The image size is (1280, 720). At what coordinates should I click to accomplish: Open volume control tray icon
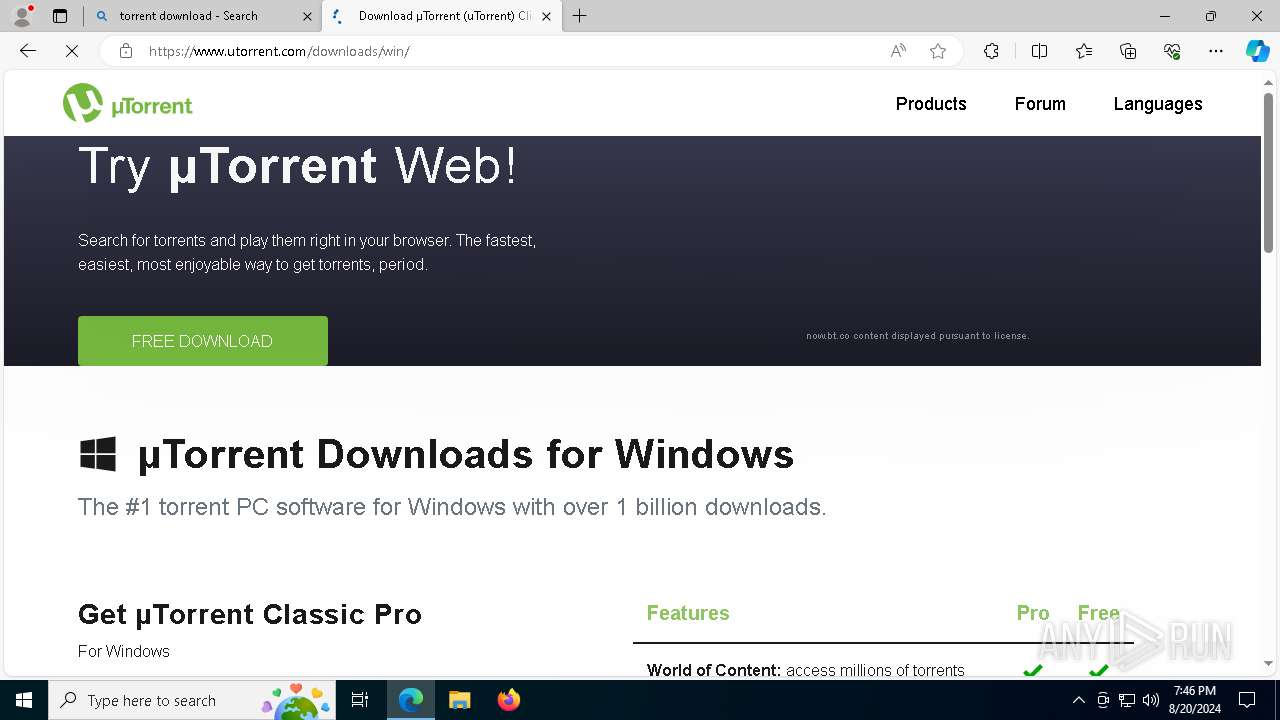point(1151,700)
